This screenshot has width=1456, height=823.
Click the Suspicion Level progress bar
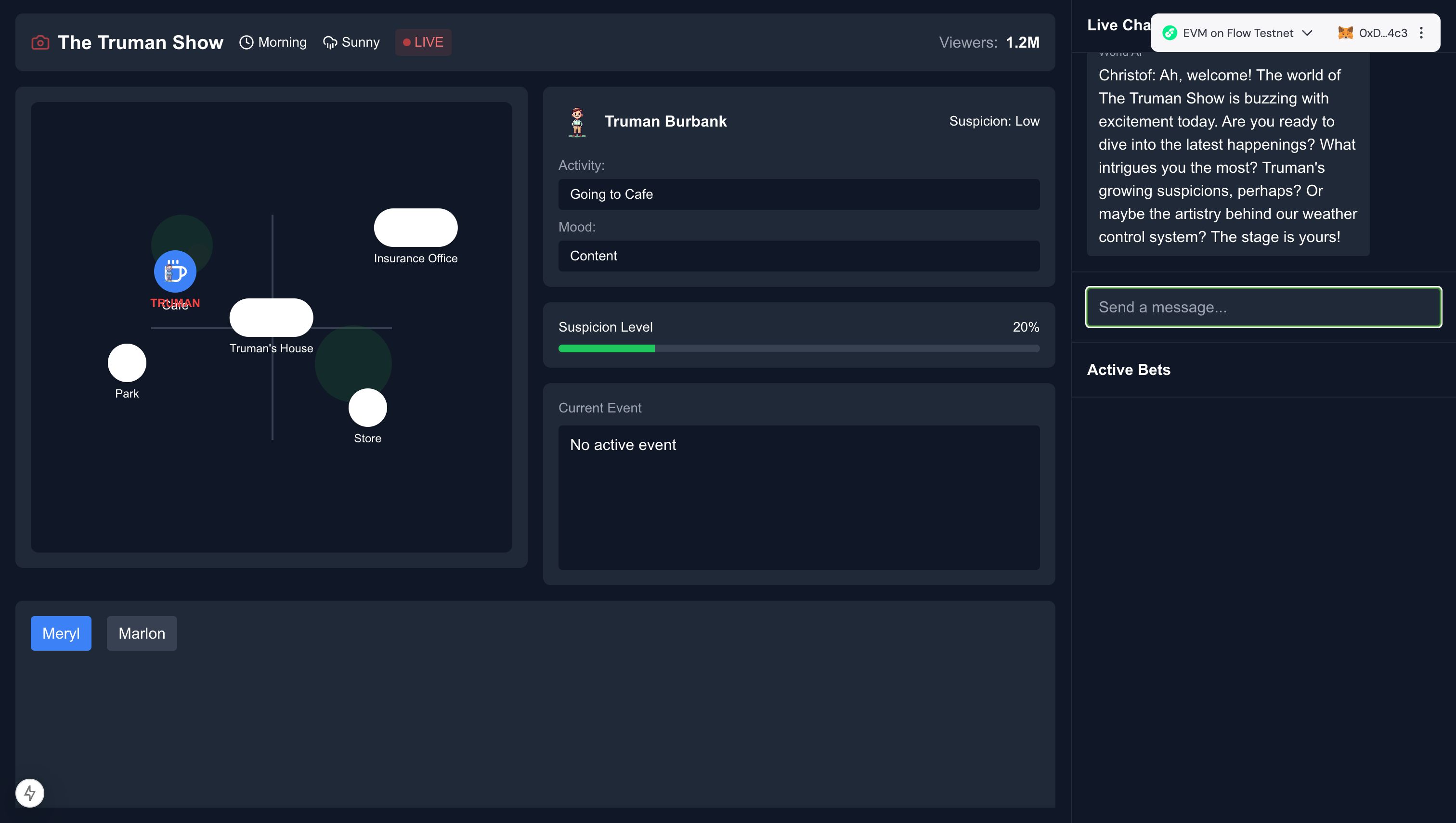coord(799,349)
